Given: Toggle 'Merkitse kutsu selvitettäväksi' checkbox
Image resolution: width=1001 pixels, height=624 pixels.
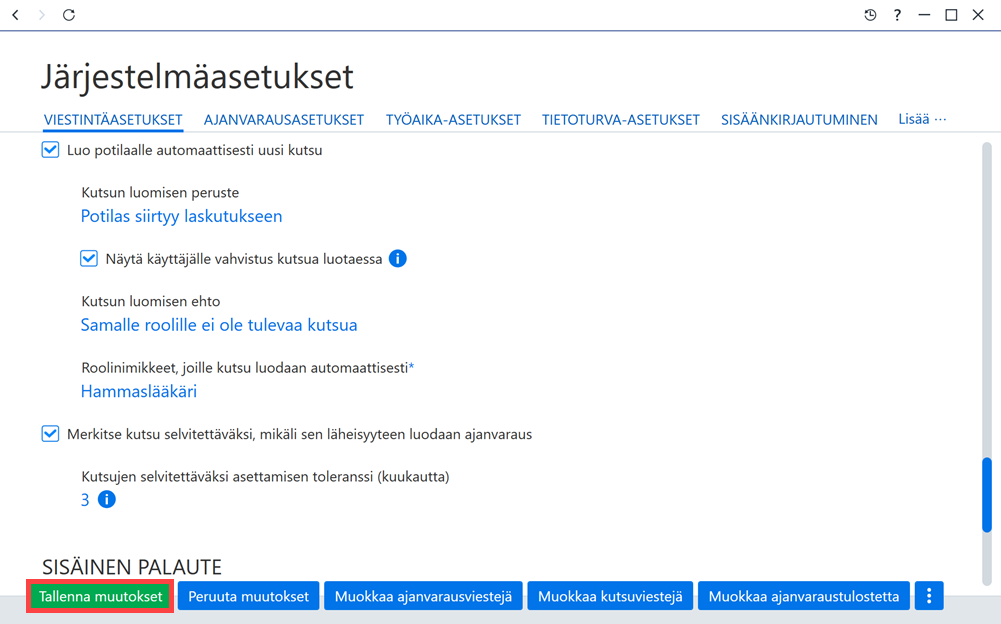Looking at the screenshot, I should pos(50,434).
